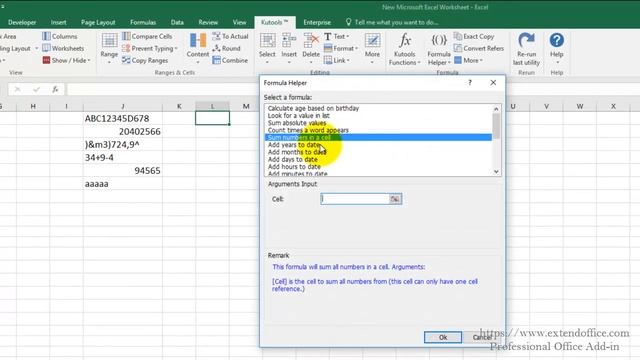Switch to the Insert ribbon tab
Screen dimensions: 640x360
[58, 22]
